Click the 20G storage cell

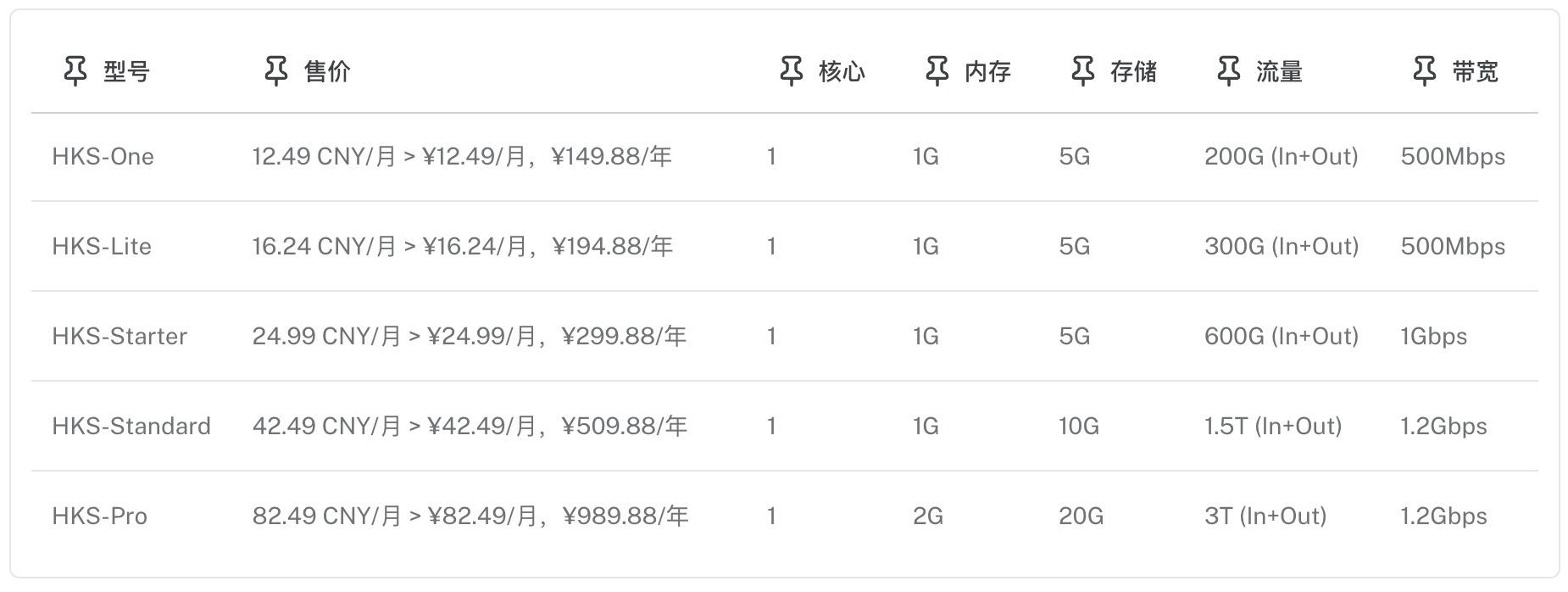point(1081,517)
